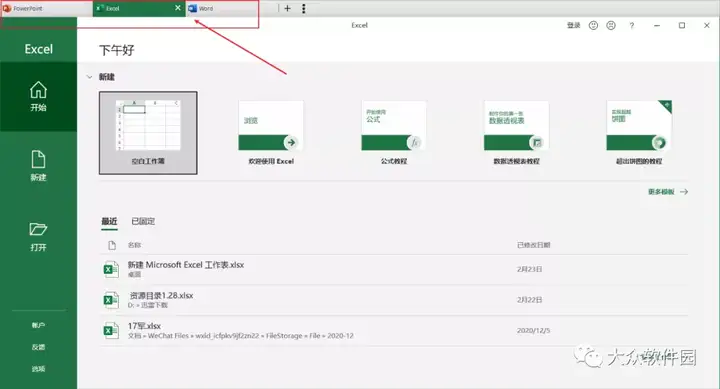Close the Excel tab

point(178,8)
